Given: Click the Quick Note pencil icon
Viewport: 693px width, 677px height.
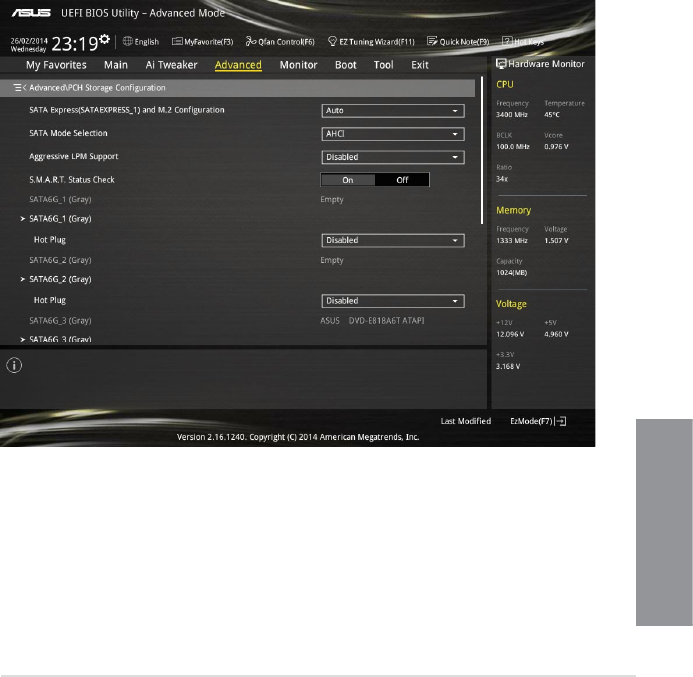Looking at the screenshot, I should coord(432,41).
